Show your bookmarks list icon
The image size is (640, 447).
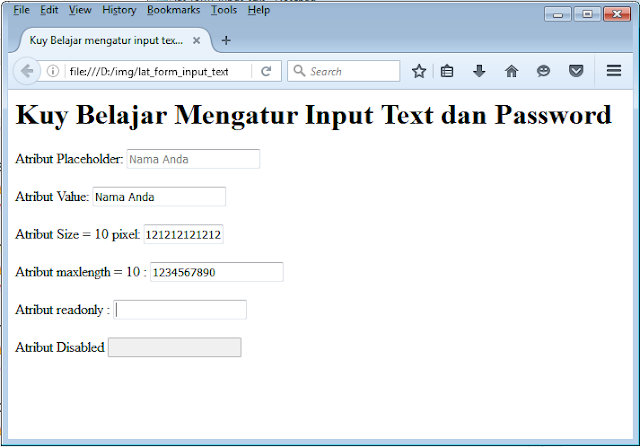(x=447, y=71)
